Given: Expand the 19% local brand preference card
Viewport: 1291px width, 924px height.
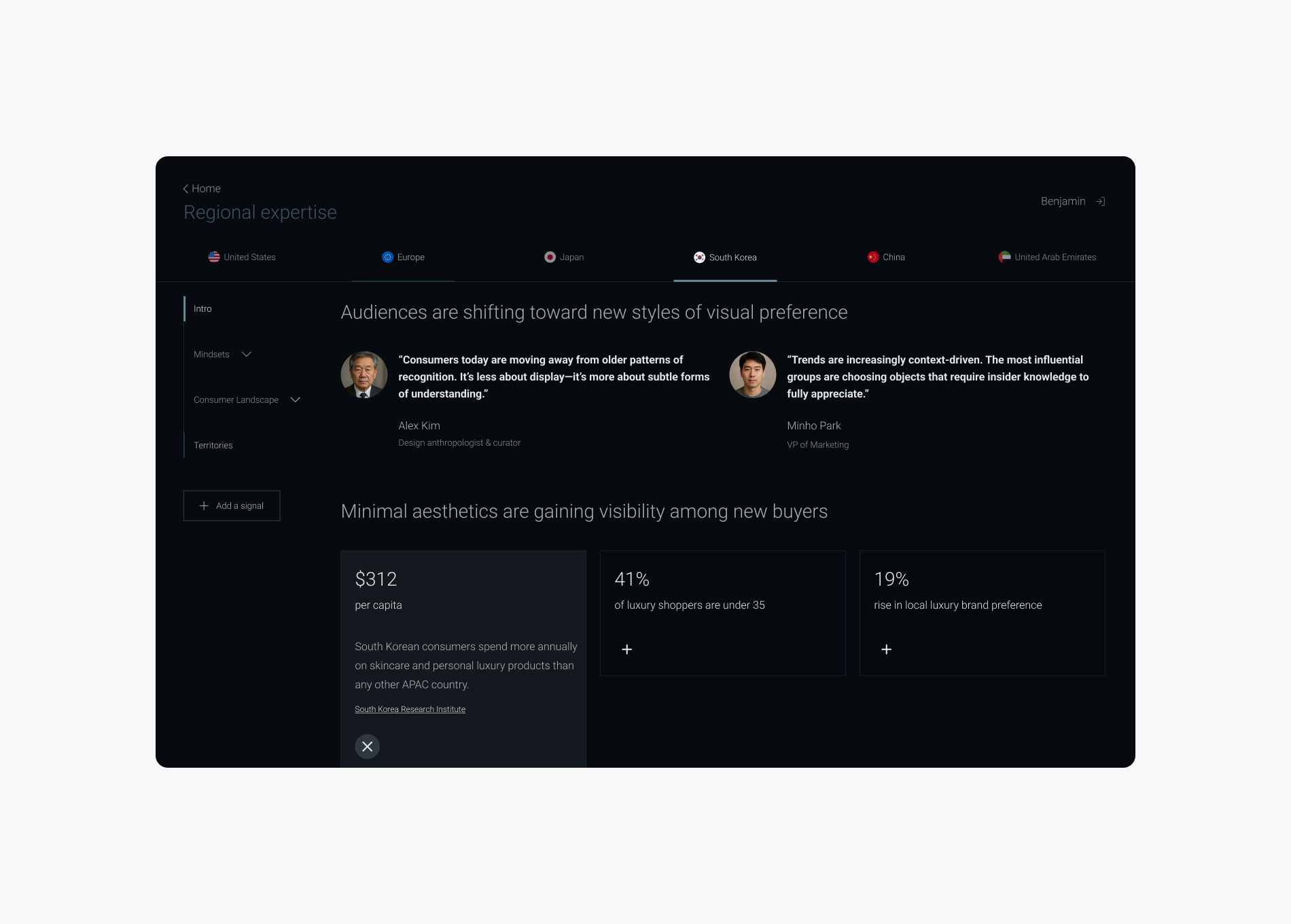Looking at the screenshot, I should click(886, 650).
